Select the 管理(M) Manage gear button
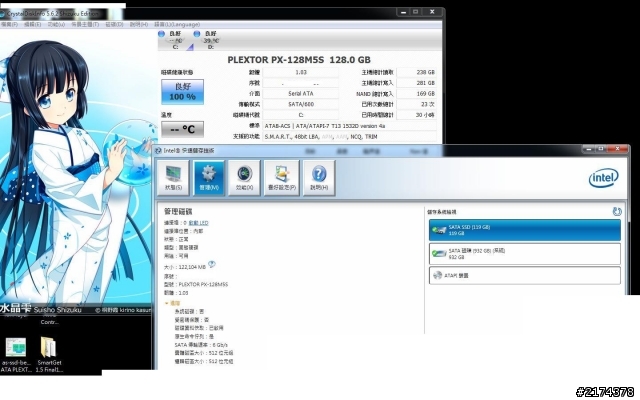Image resolution: width=640 pixels, height=400 pixels. [x=209, y=178]
